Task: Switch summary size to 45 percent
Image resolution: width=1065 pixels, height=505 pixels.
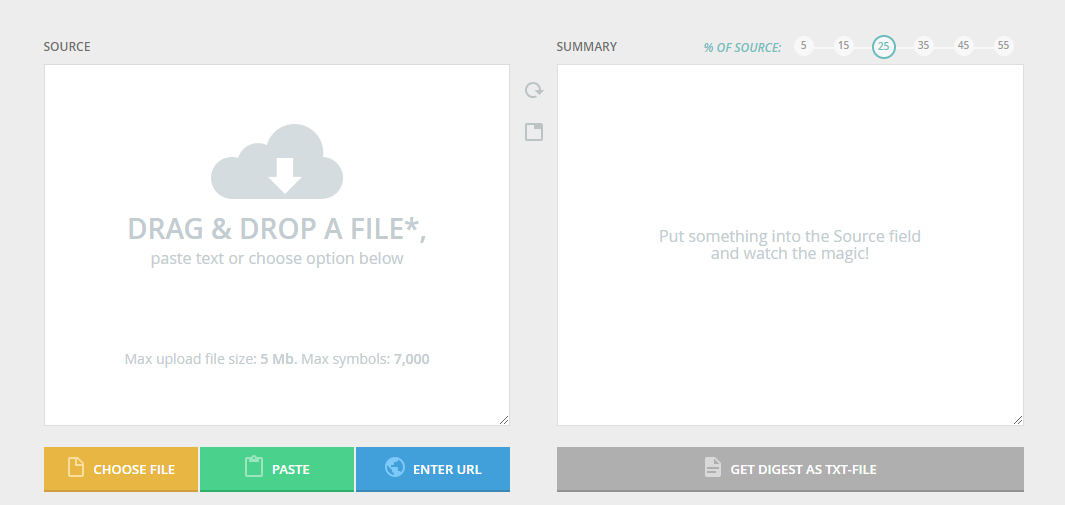Action: click(x=964, y=46)
